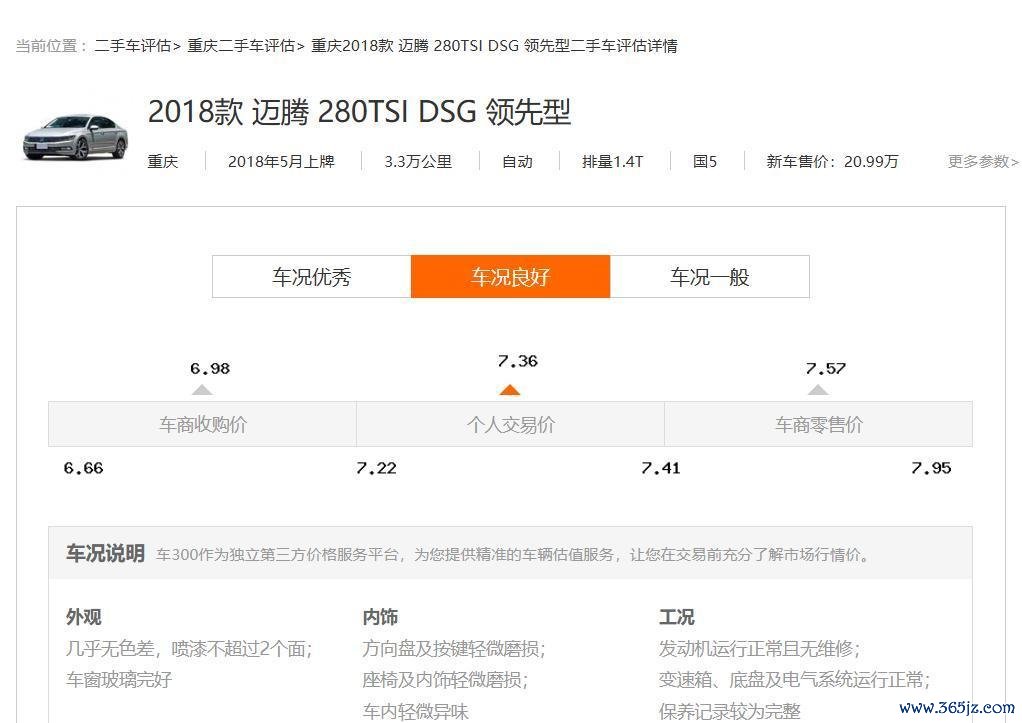Click the 2018年5月上牌 registration date

[x=282, y=161]
